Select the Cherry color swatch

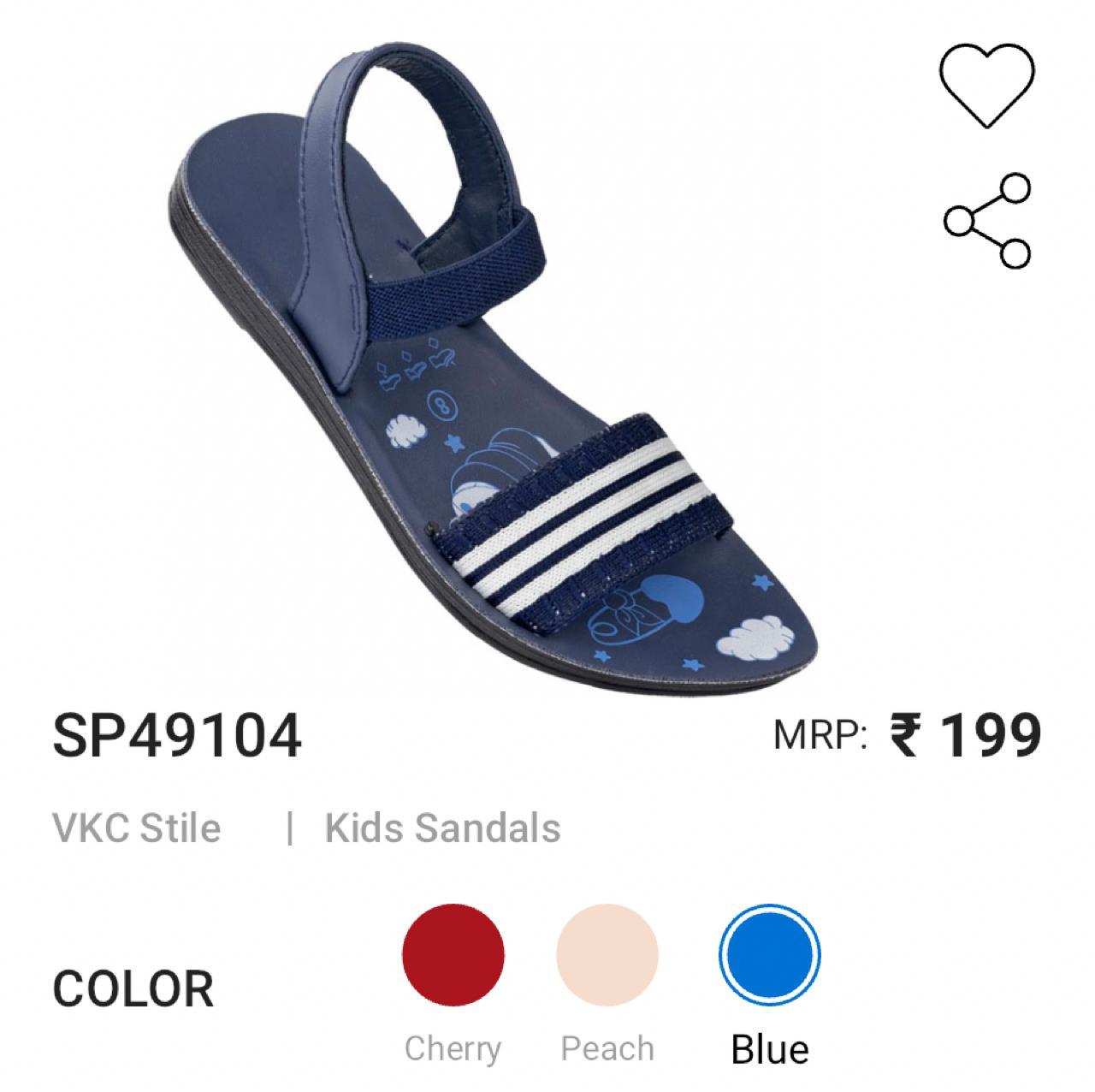click(453, 954)
